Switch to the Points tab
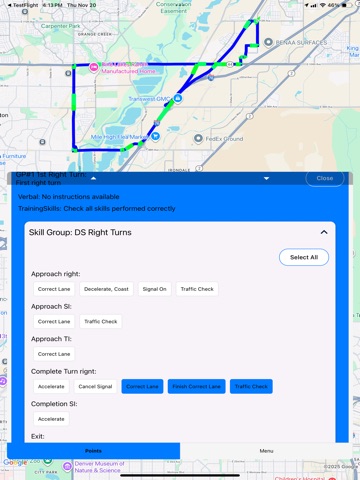The image size is (360, 480). pyautogui.click(x=93, y=451)
